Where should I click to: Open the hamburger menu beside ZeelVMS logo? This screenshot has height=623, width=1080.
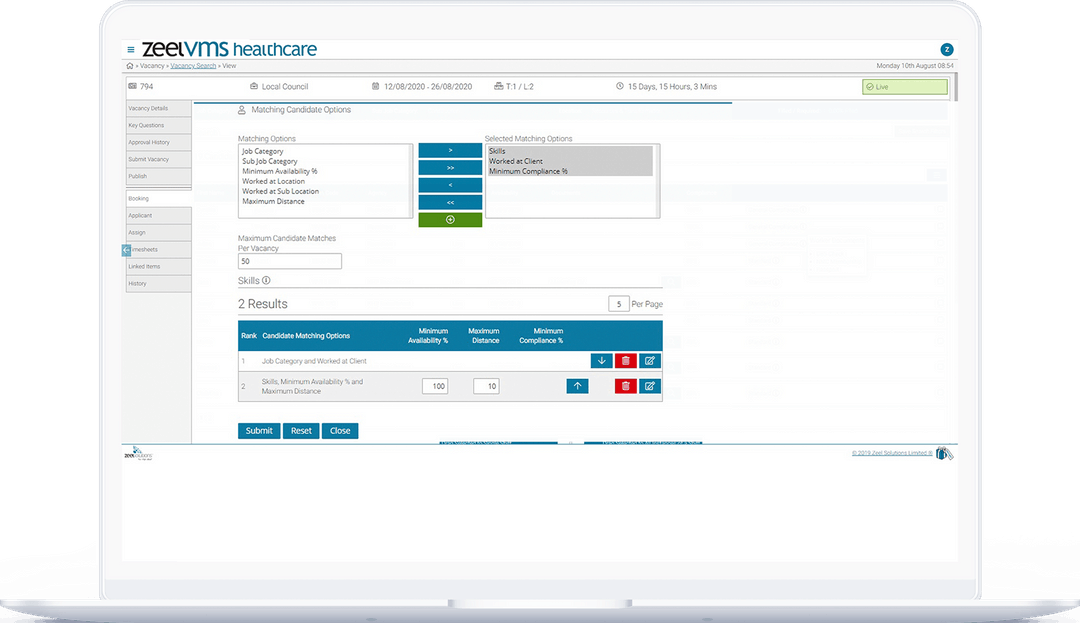(x=131, y=47)
